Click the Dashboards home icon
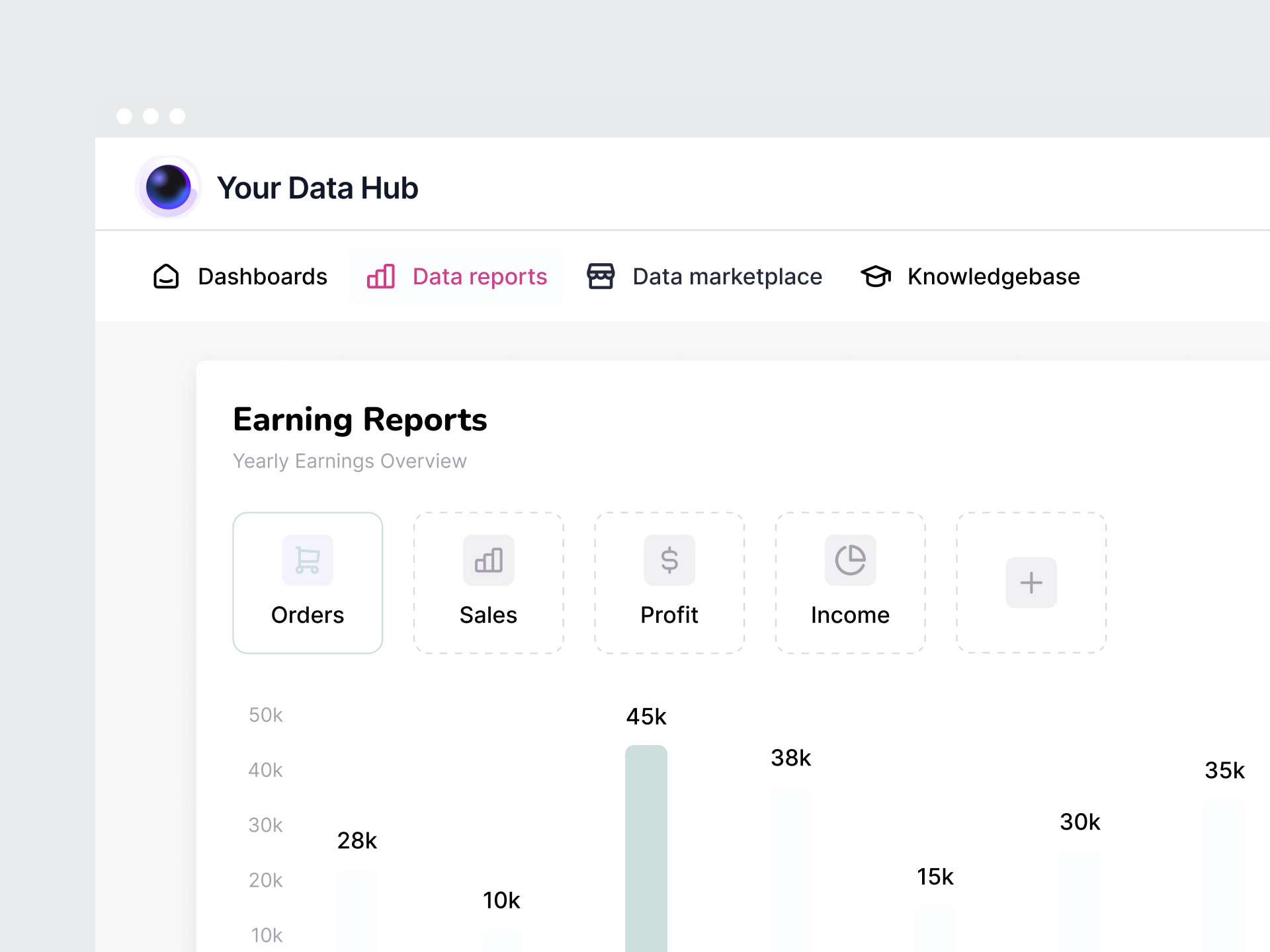This screenshot has height=952, width=1270. [166, 276]
